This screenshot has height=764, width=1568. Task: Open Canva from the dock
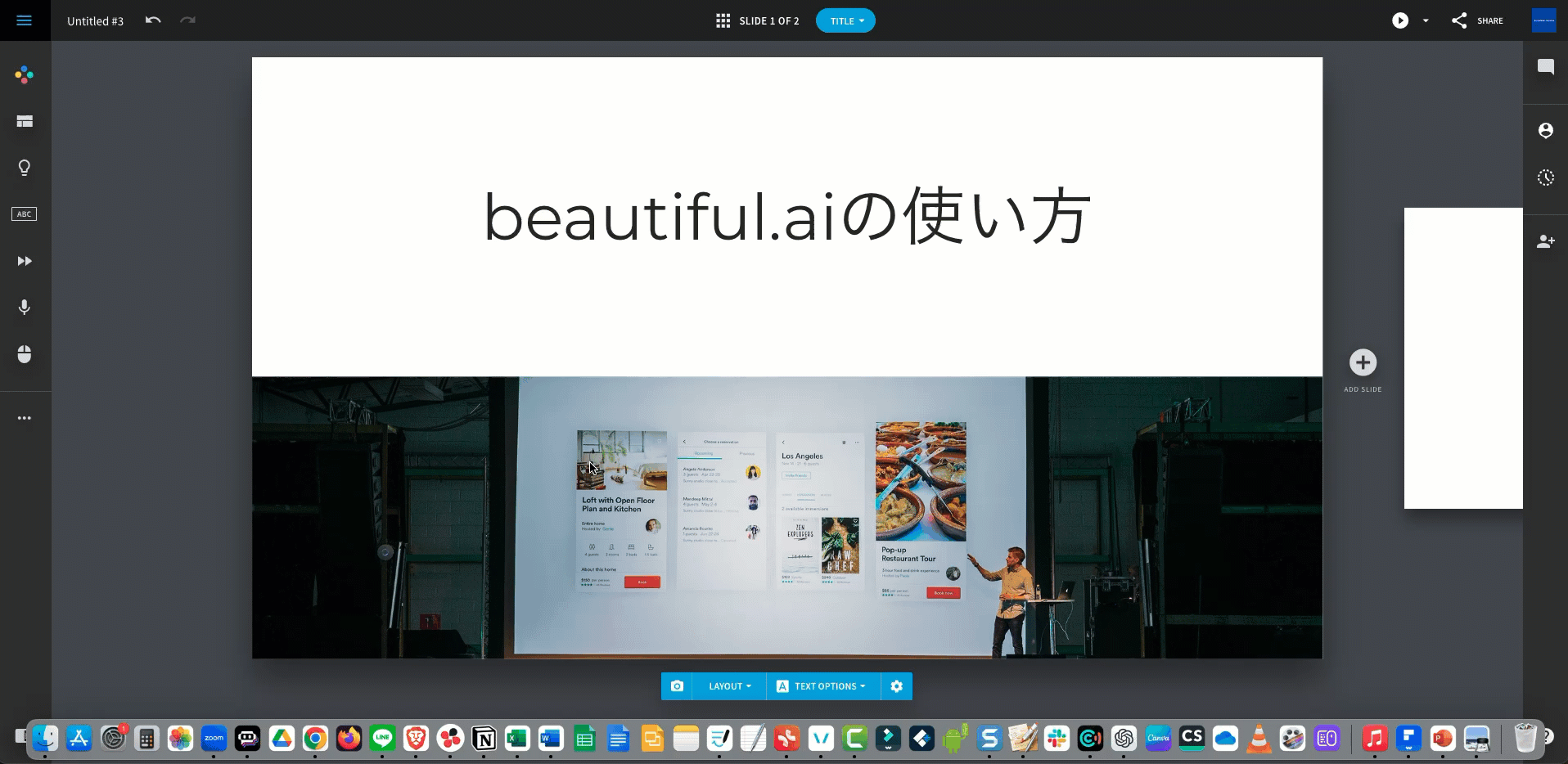pos(1158,739)
